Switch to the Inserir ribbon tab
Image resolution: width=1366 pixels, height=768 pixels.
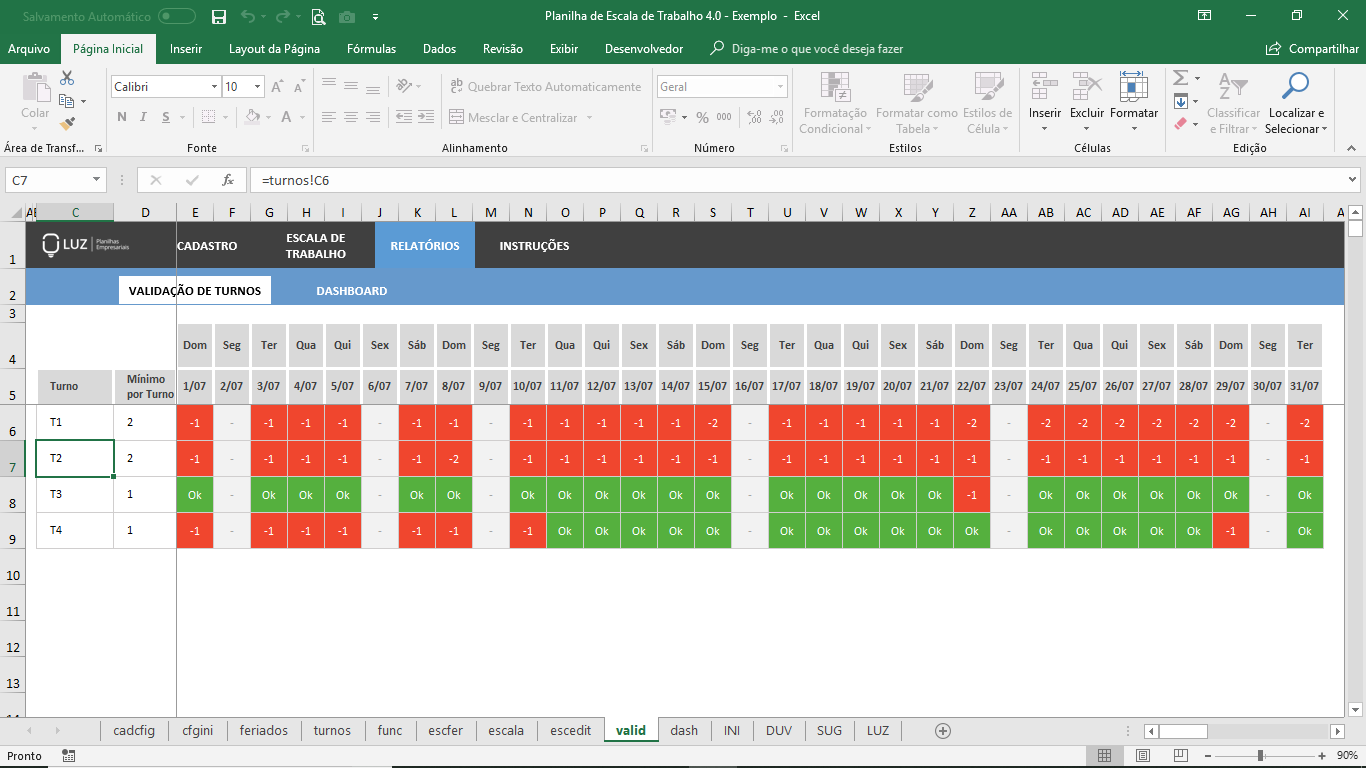[x=186, y=49]
